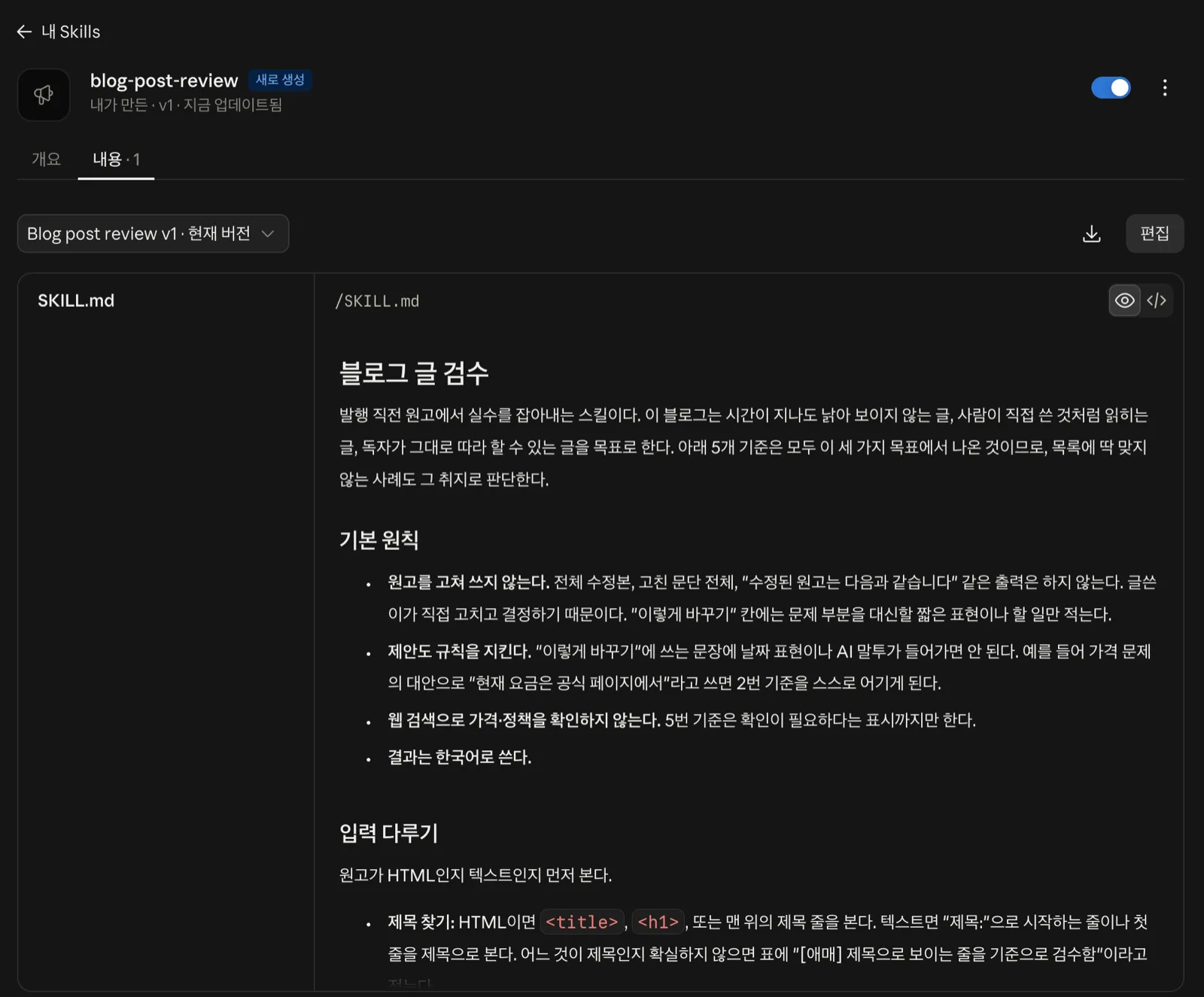Viewport: 1204px width, 997px height.
Task: Switch to the 개요 tab
Action: (46, 159)
